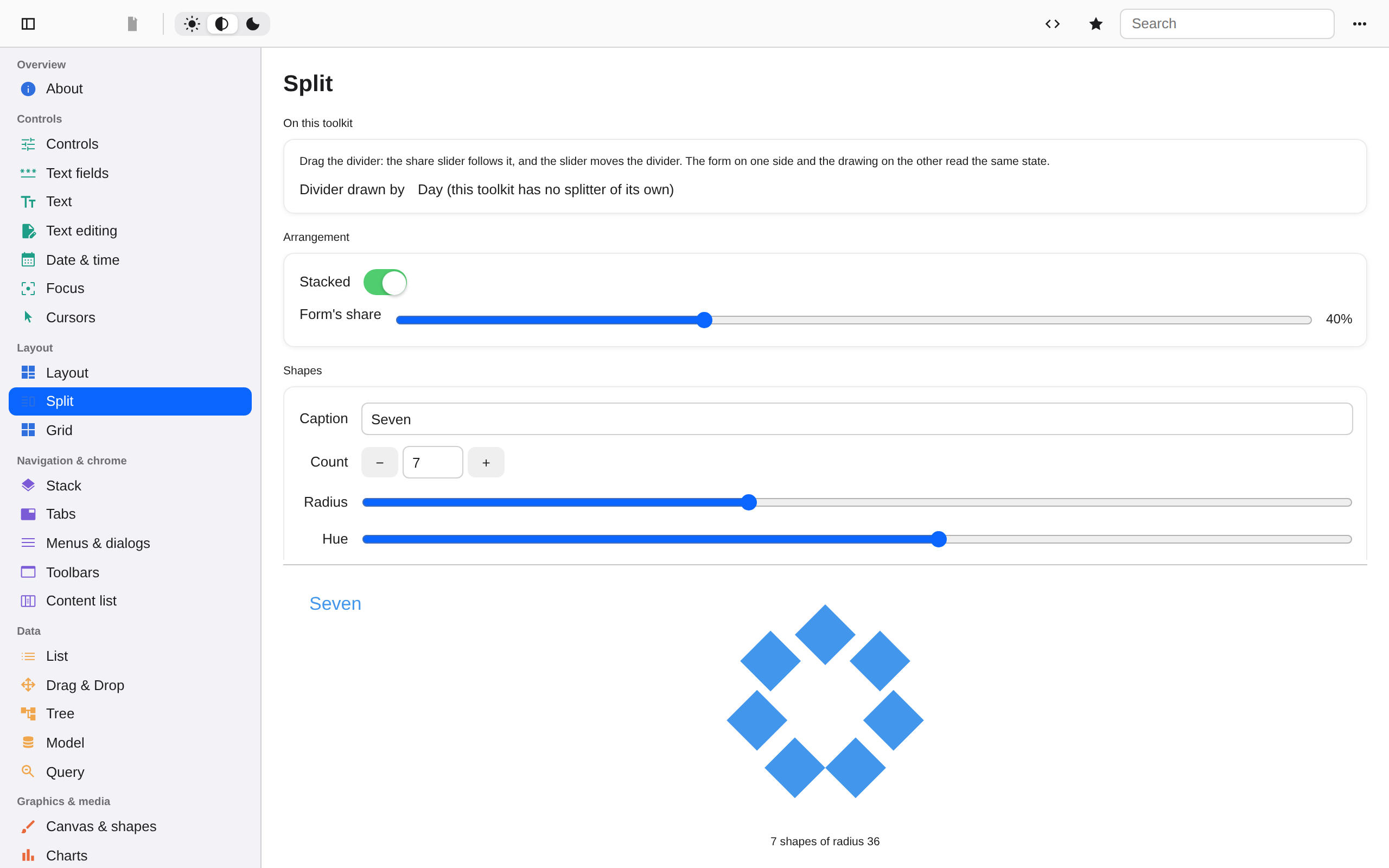The height and width of the screenshot is (868, 1389).
Task: Click the star favorite icon
Action: [x=1095, y=23]
